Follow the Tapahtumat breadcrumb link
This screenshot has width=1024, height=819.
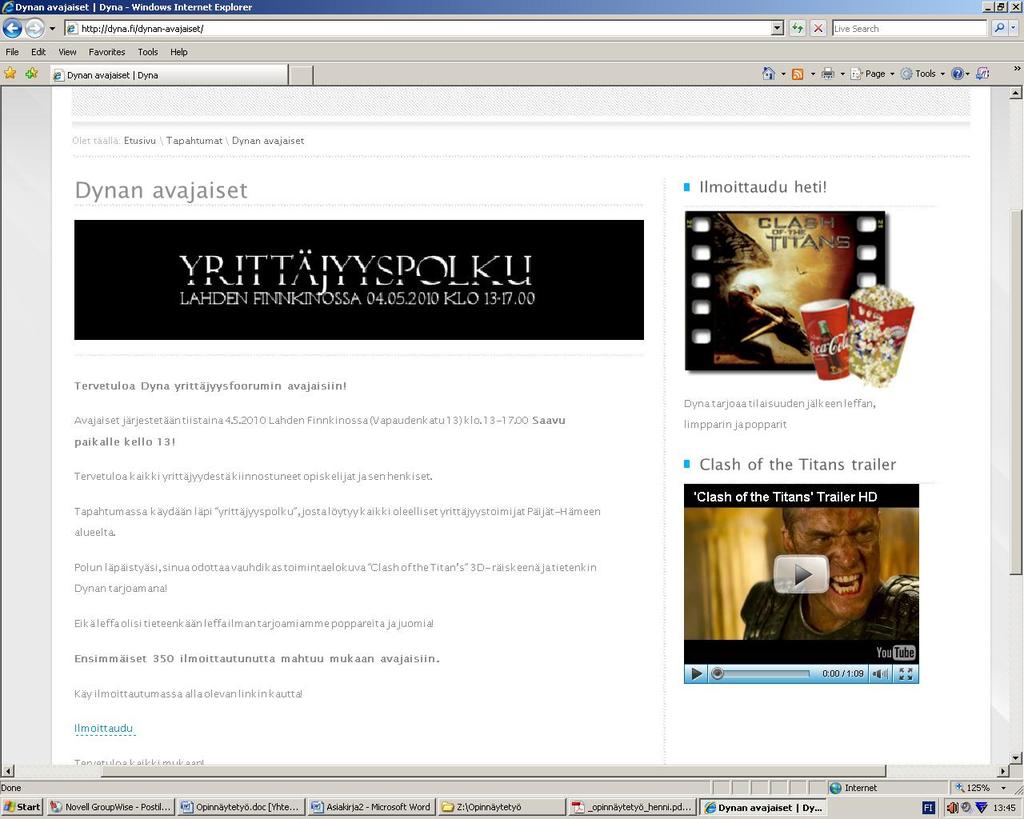tap(194, 140)
